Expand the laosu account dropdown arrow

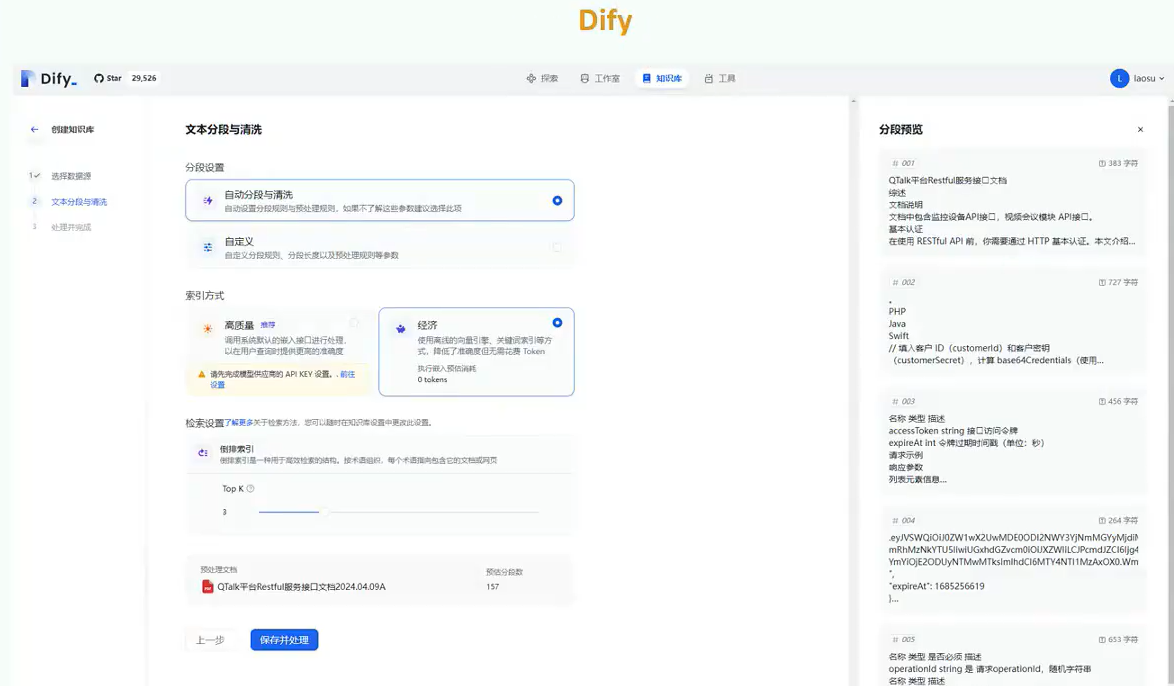1161,79
